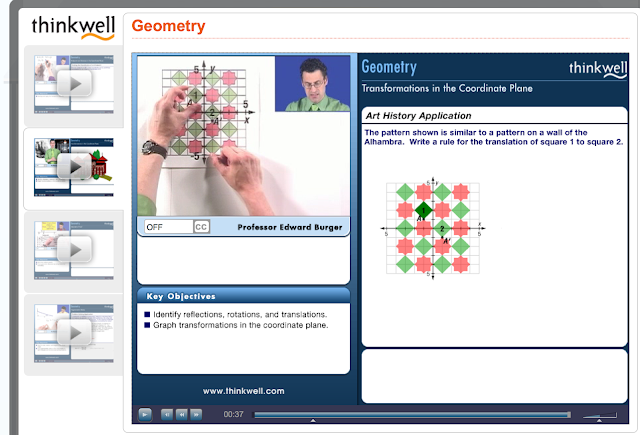Click 'Transformations in the Coordinate Plane' subtitle
The width and height of the screenshot is (640, 435).
[447, 88]
